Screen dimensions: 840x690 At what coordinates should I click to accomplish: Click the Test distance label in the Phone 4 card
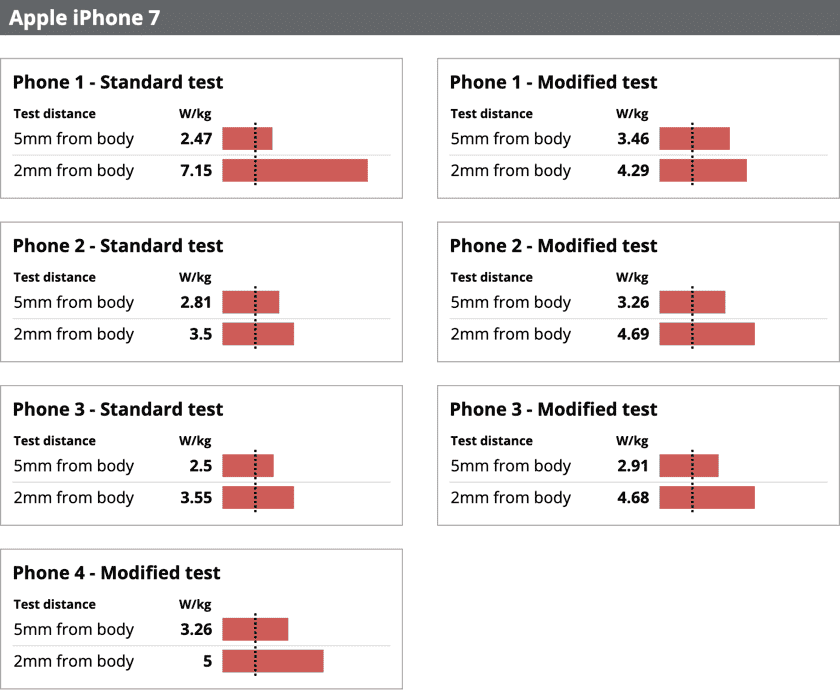coord(54,604)
